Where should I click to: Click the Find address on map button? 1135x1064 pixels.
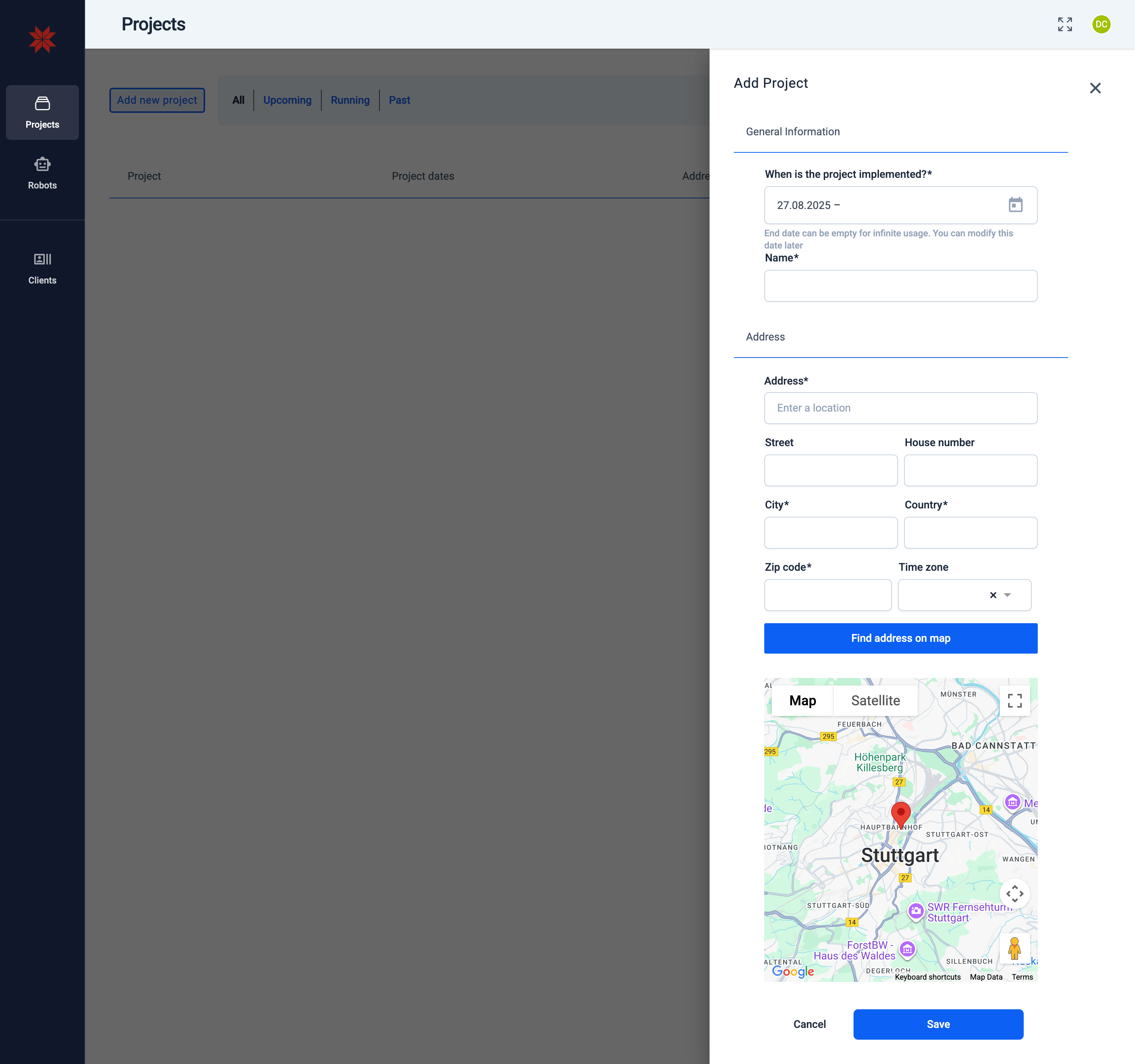(x=900, y=638)
